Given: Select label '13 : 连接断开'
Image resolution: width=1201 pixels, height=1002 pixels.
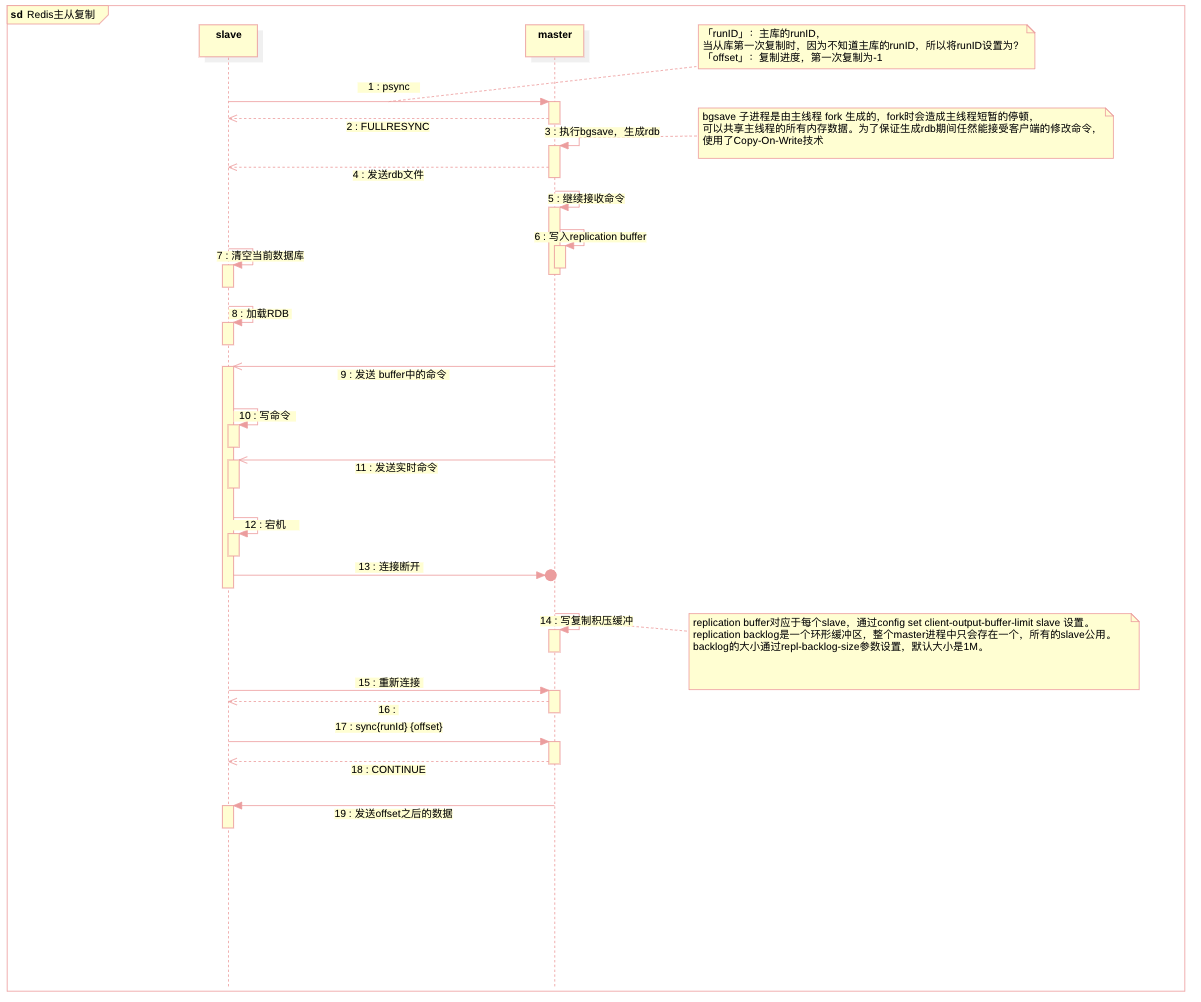Looking at the screenshot, I should (x=389, y=567).
